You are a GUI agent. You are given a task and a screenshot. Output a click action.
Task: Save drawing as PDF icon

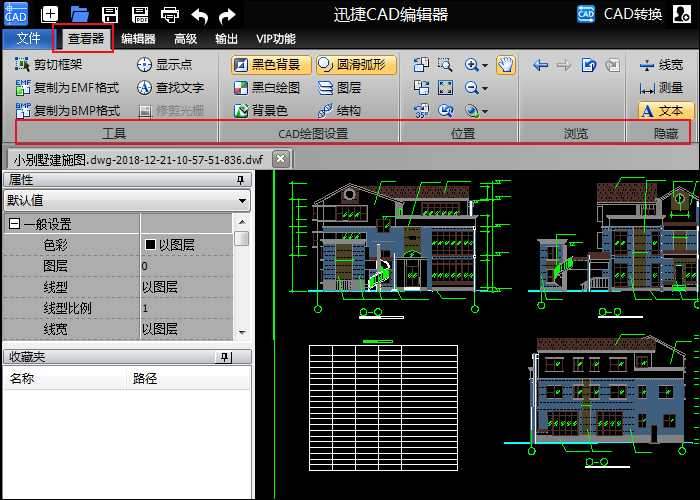click(140, 14)
